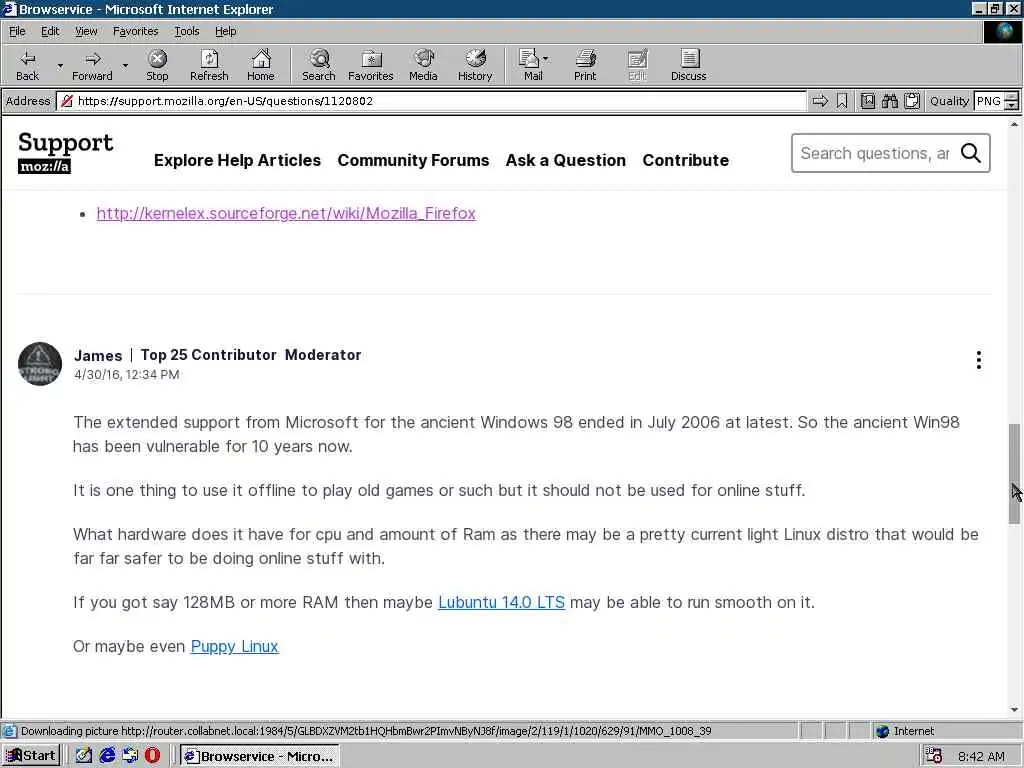1024x768 pixels.
Task: Click the Go arrow beside the address bar
Action: coord(820,101)
